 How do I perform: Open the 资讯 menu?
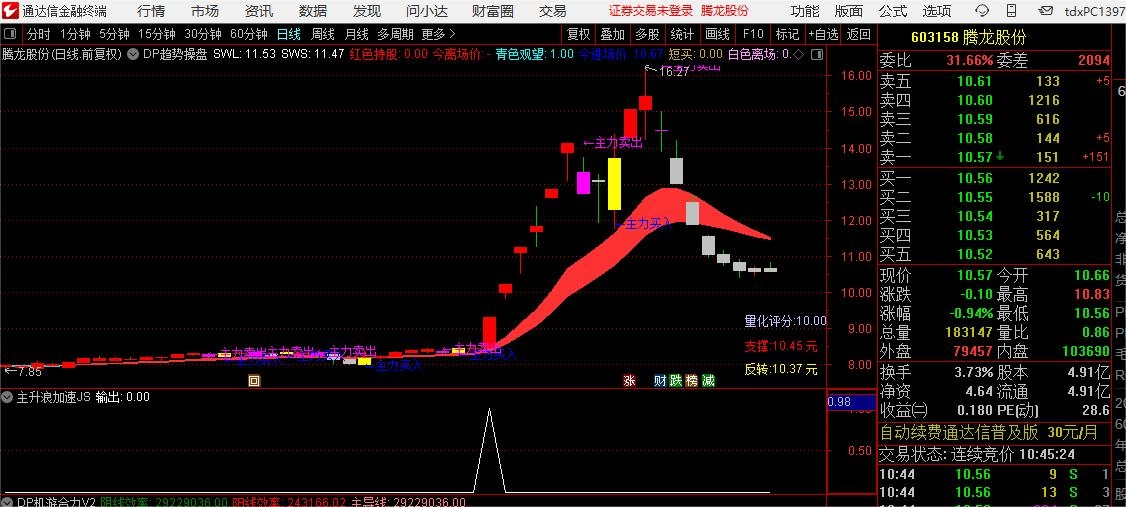pyautogui.click(x=259, y=11)
